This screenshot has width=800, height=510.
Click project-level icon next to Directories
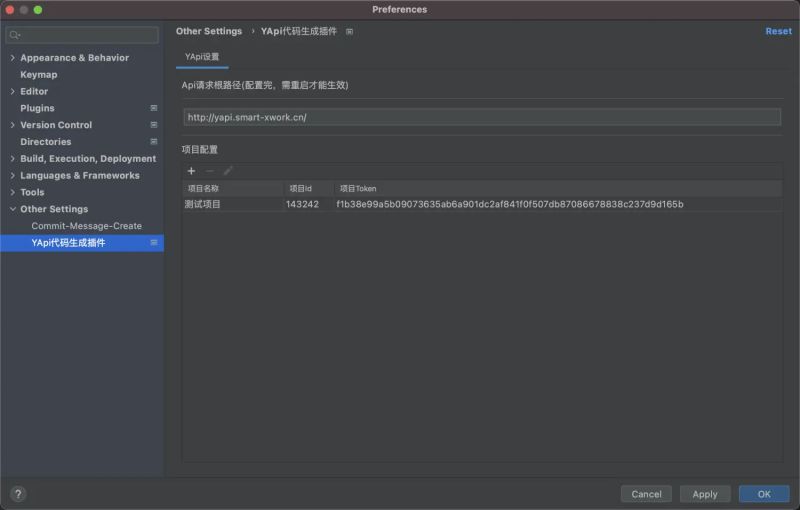[154, 142]
